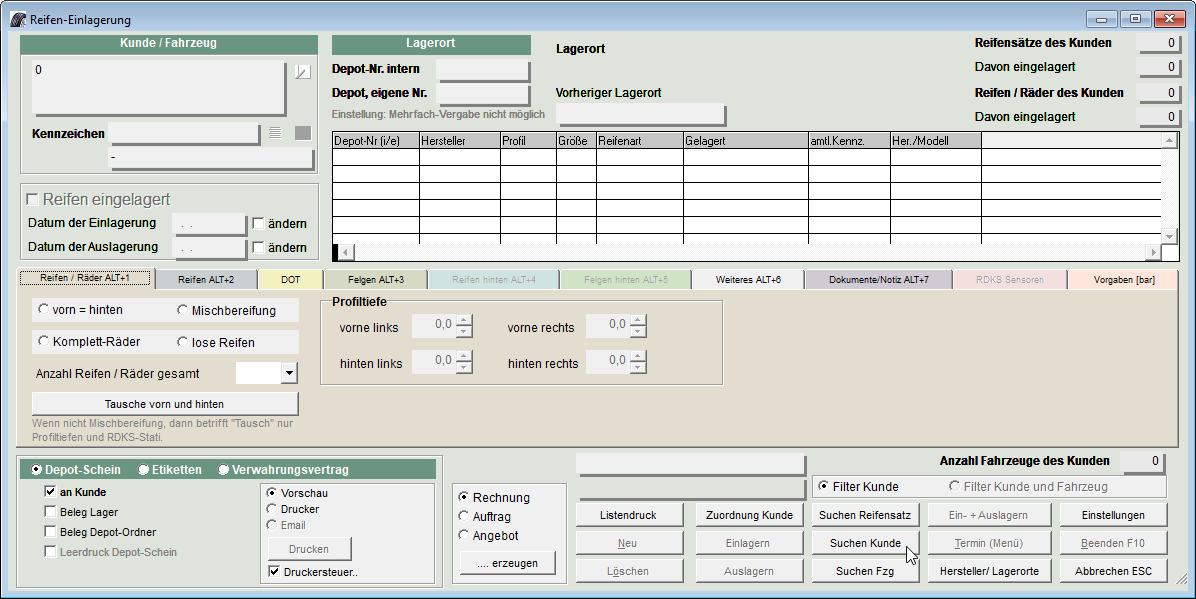Increase hinten rechts tread depth with up arrow
This screenshot has height=599, width=1196.
[638, 356]
